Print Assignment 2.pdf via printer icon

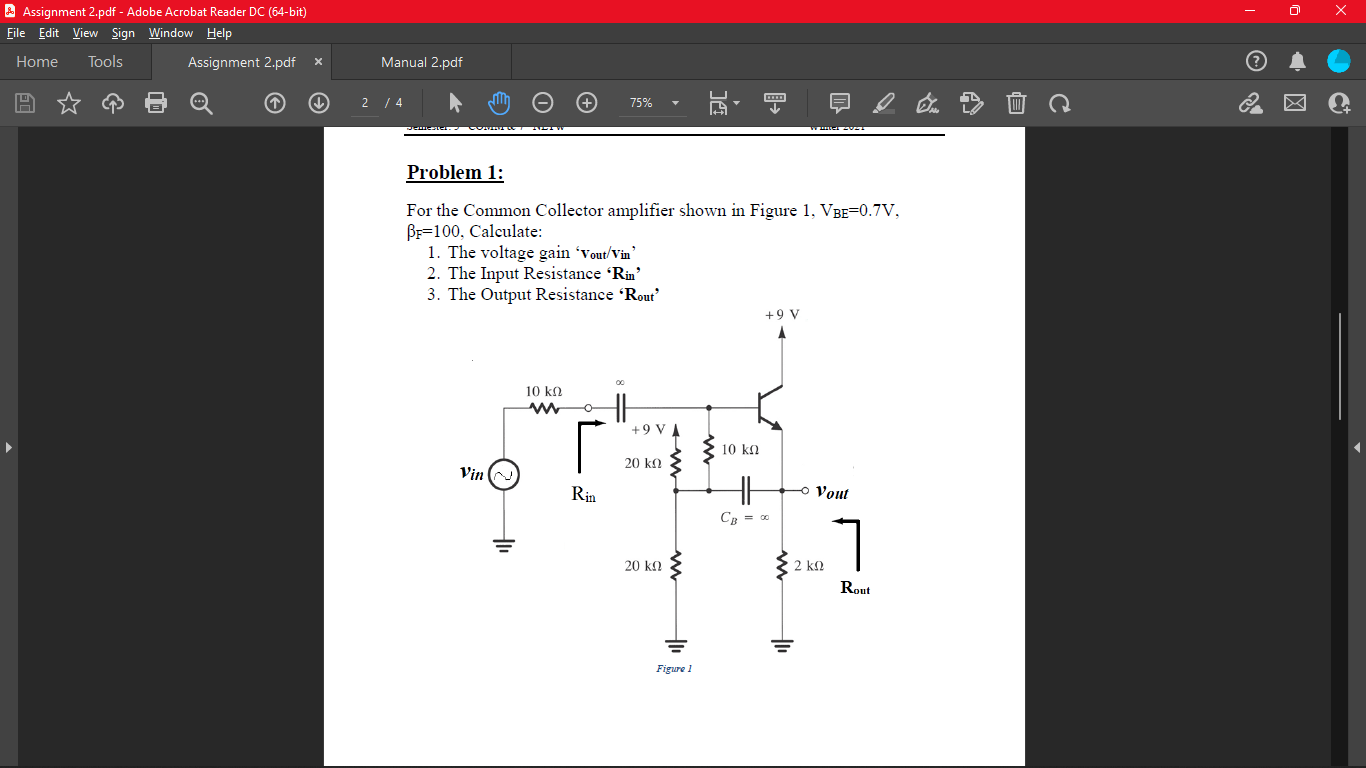pos(156,103)
